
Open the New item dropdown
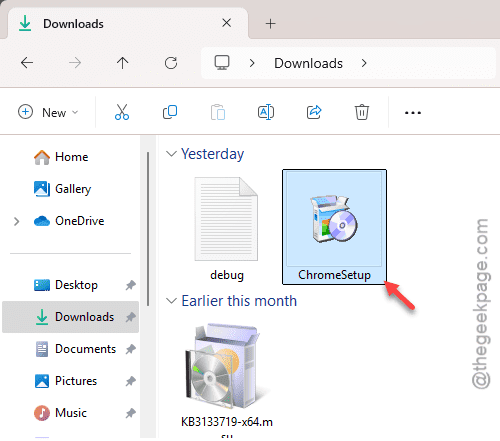[x=48, y=112]
